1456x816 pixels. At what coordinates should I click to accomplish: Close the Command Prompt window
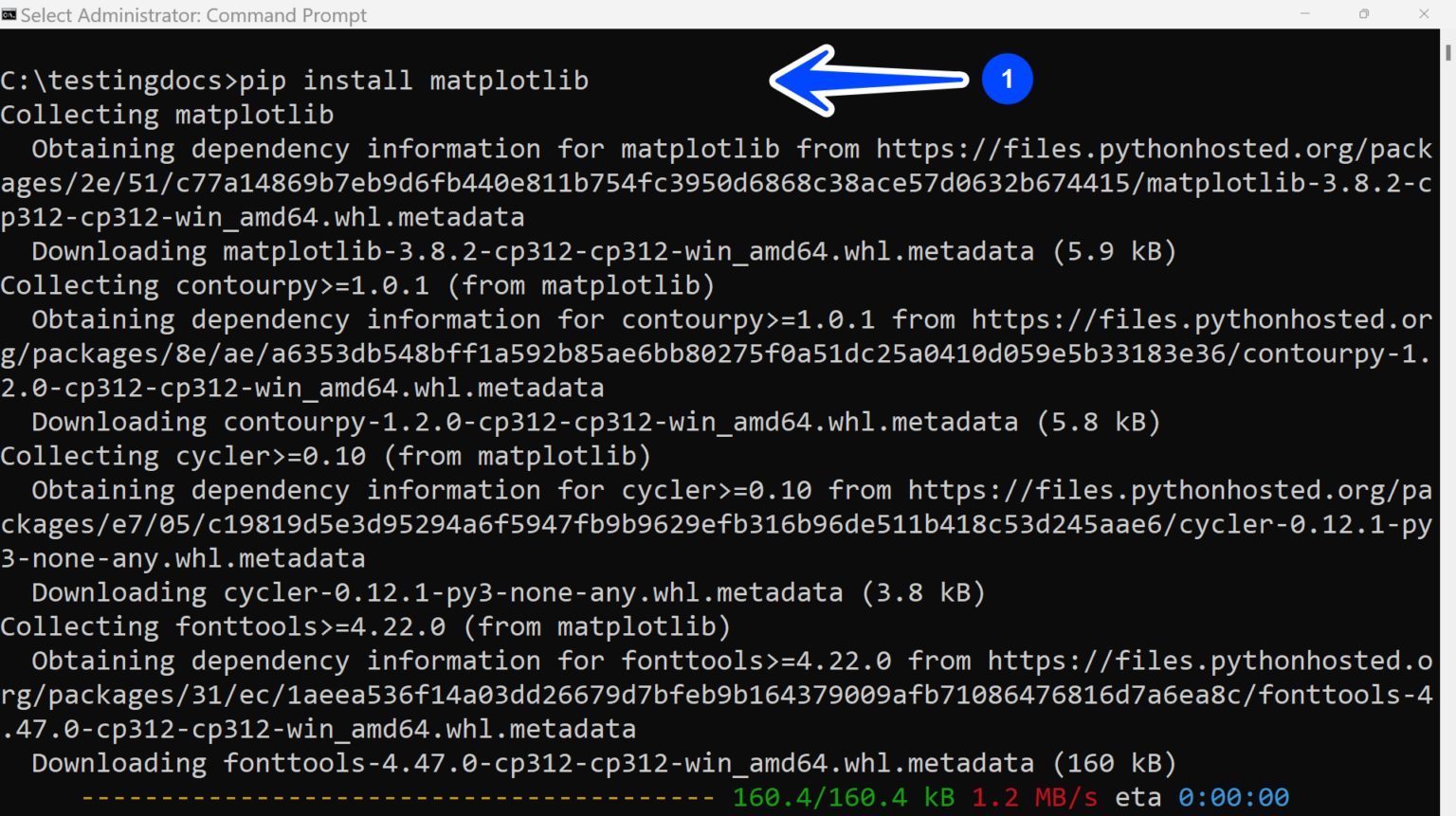pyautogui.click(x=1424, y=14)
